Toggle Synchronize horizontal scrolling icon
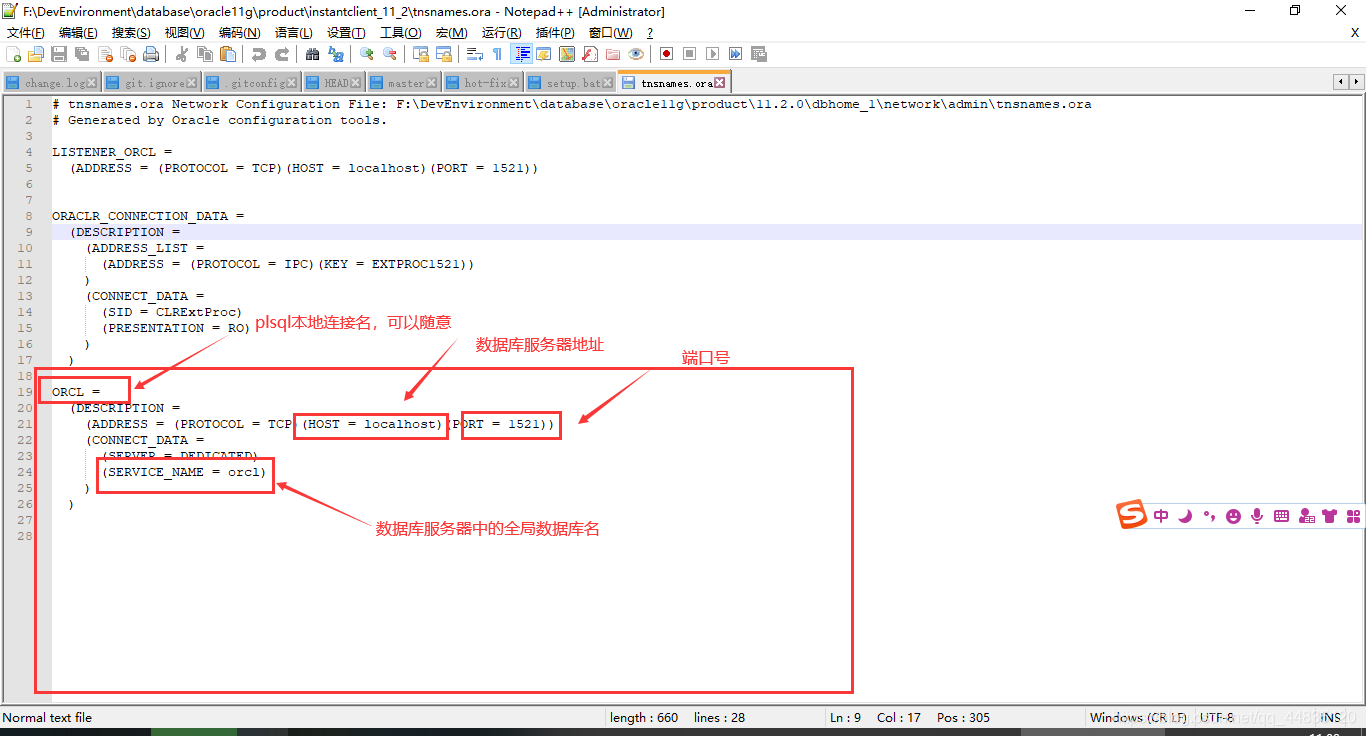1366x736 pixels. click(x=444, y=54)
